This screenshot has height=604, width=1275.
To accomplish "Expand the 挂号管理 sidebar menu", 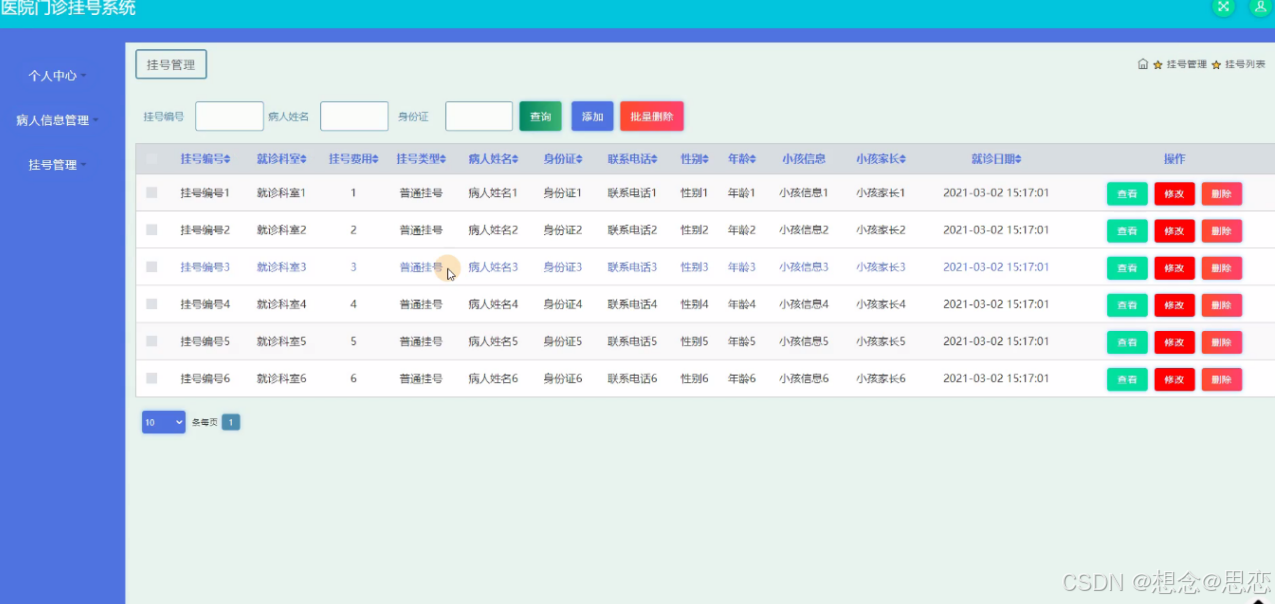I will click(57, 165).
